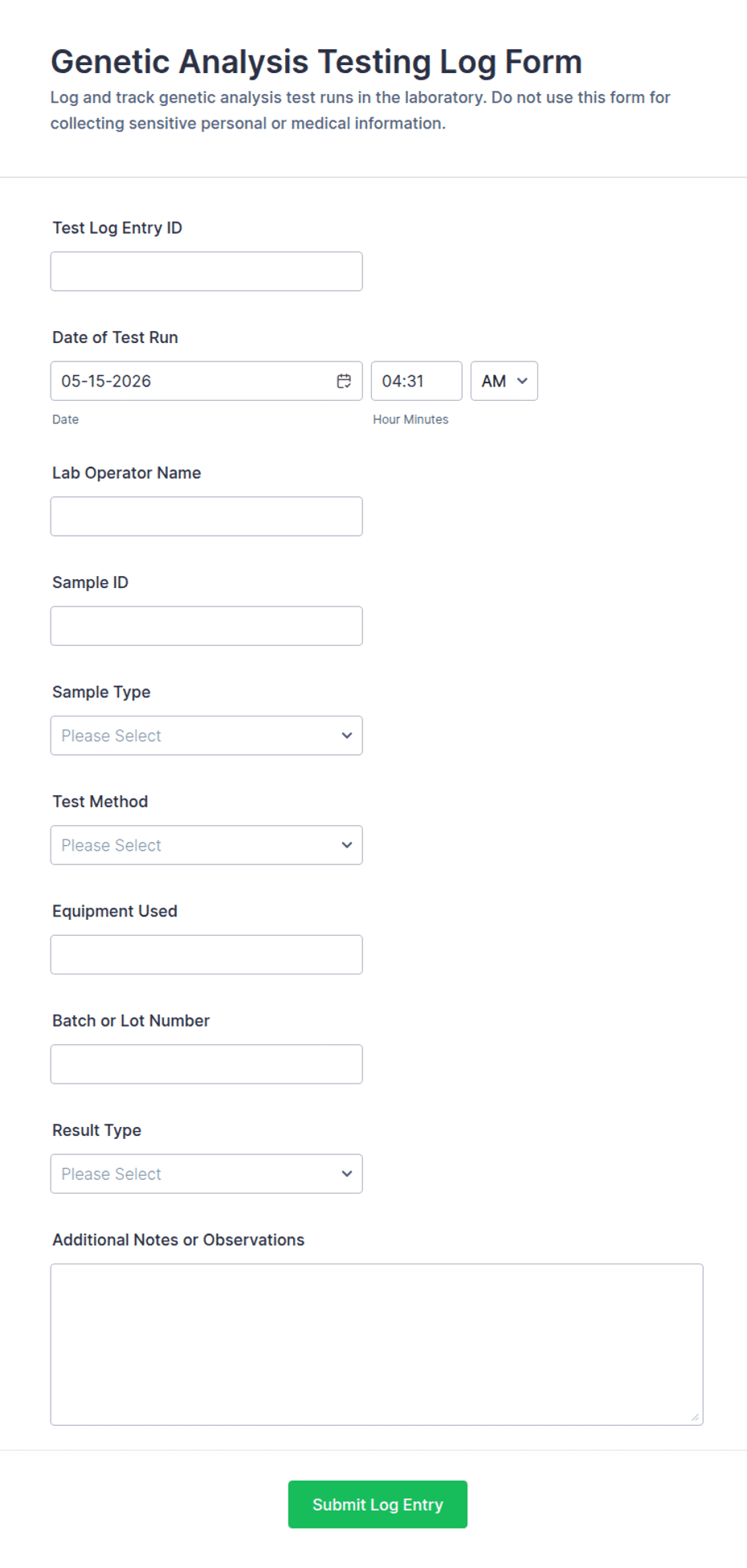The image size is (747, 1568).
Task: Submit the log entry
Action: pyautogui.click(x=378, y=1505)
